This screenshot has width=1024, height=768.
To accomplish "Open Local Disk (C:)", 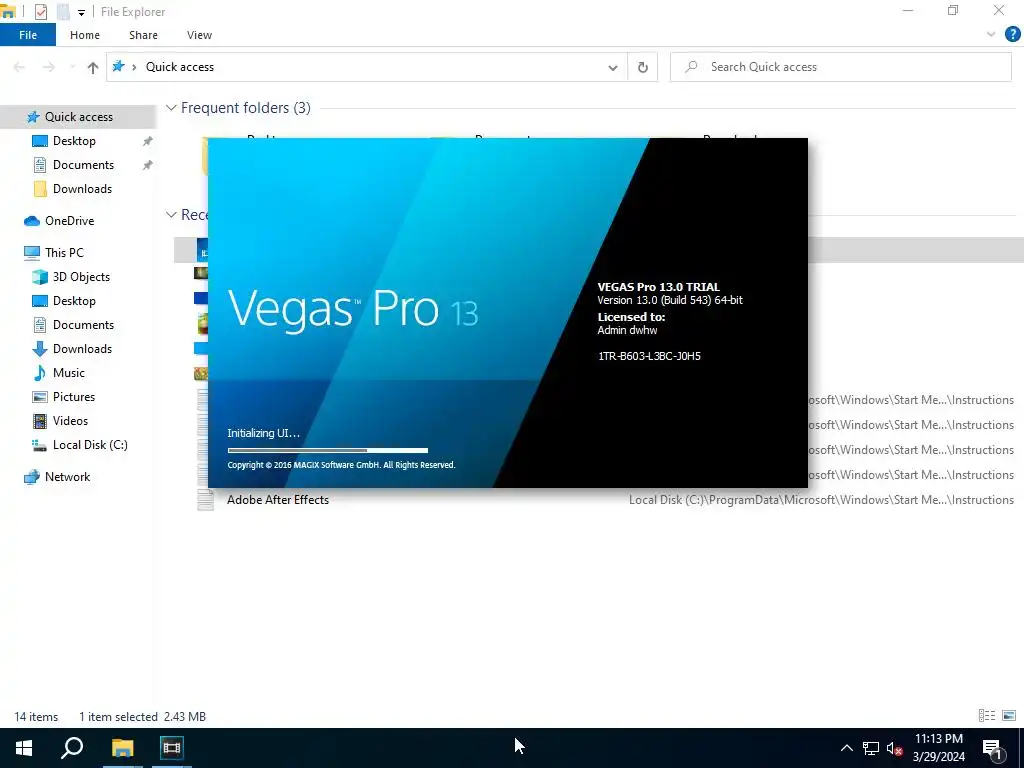I will tap(90, 445).
